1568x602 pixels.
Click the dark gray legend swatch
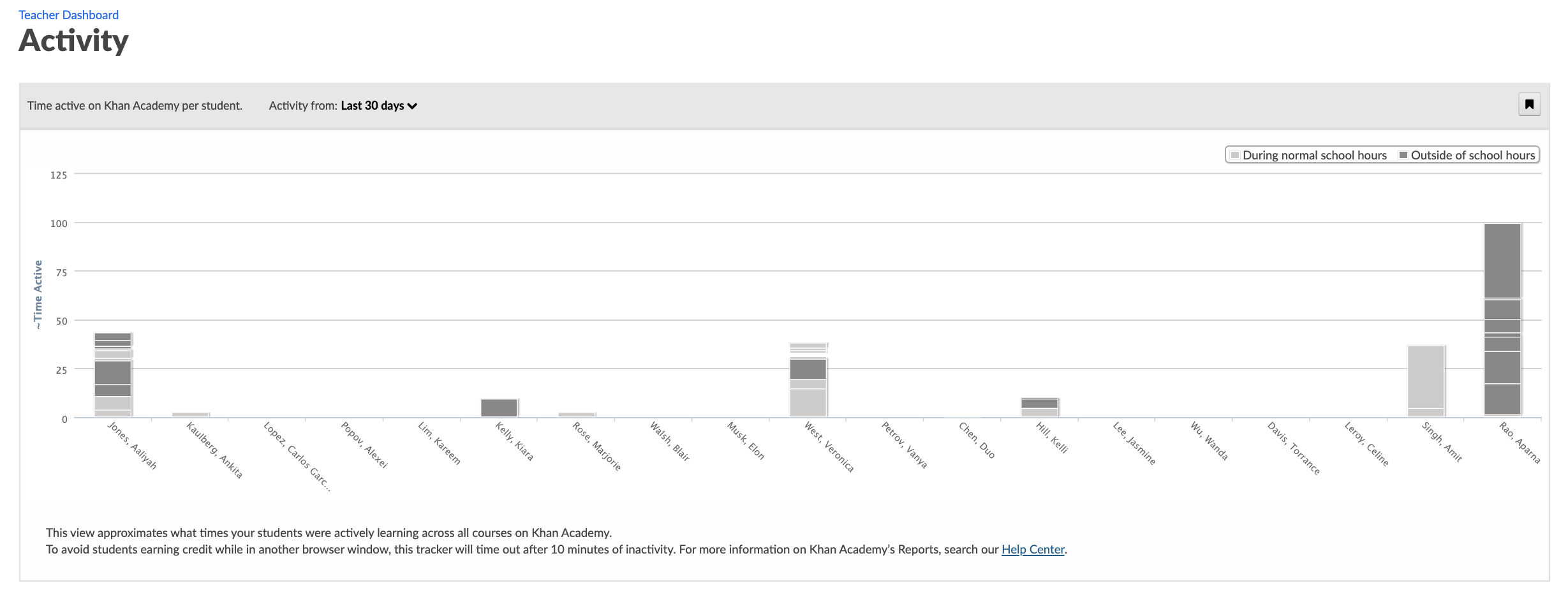1403,155
